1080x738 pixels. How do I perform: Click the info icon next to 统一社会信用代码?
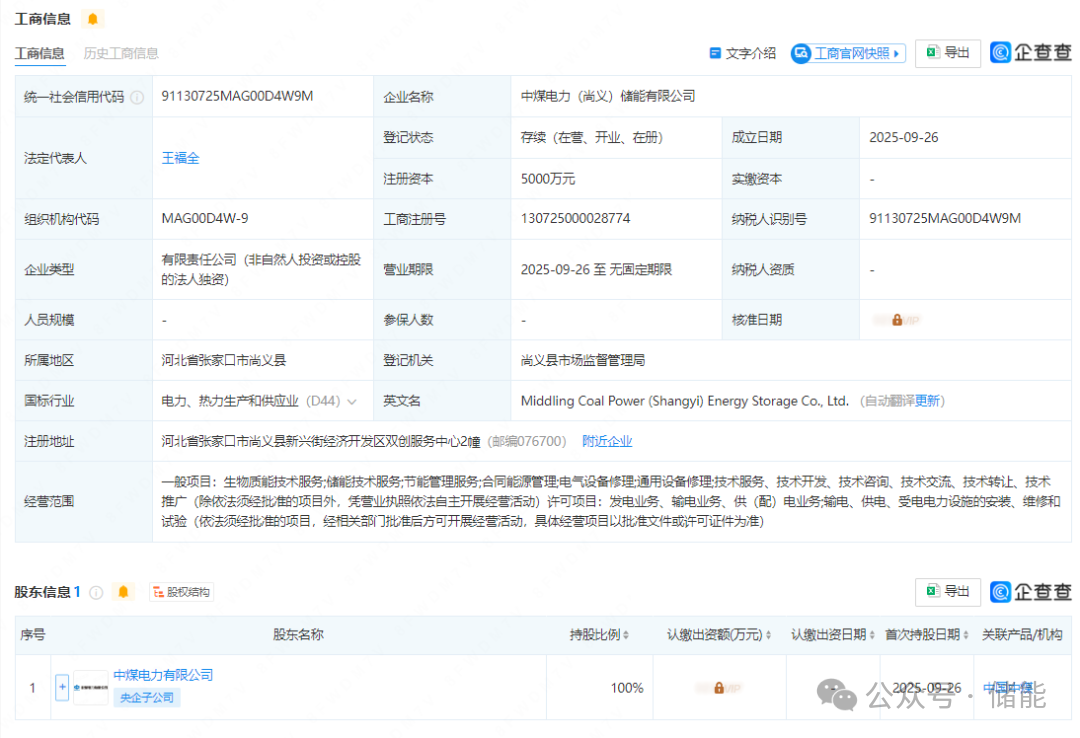coord(137,97)
